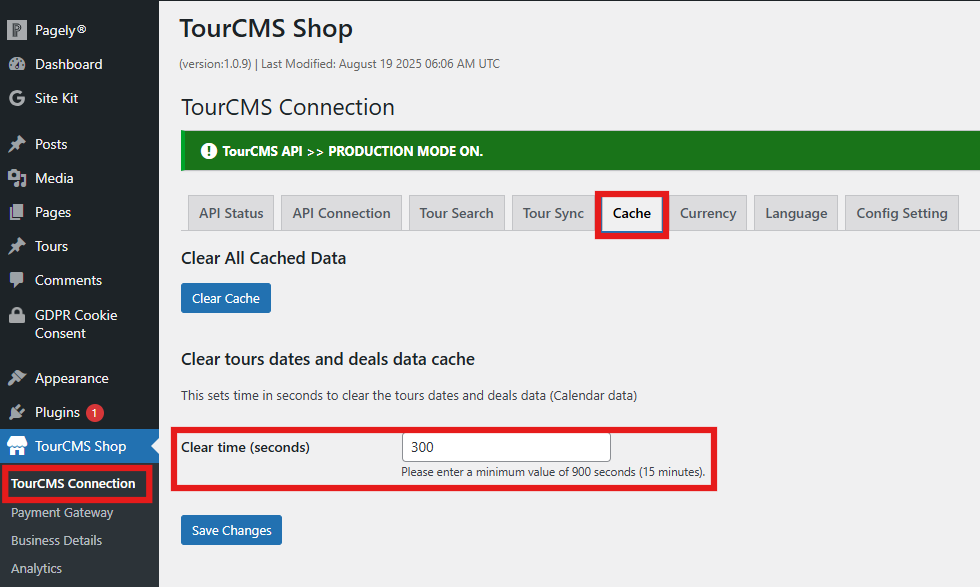
Task: Click the version and last modified text
Action: coord(339,64)
